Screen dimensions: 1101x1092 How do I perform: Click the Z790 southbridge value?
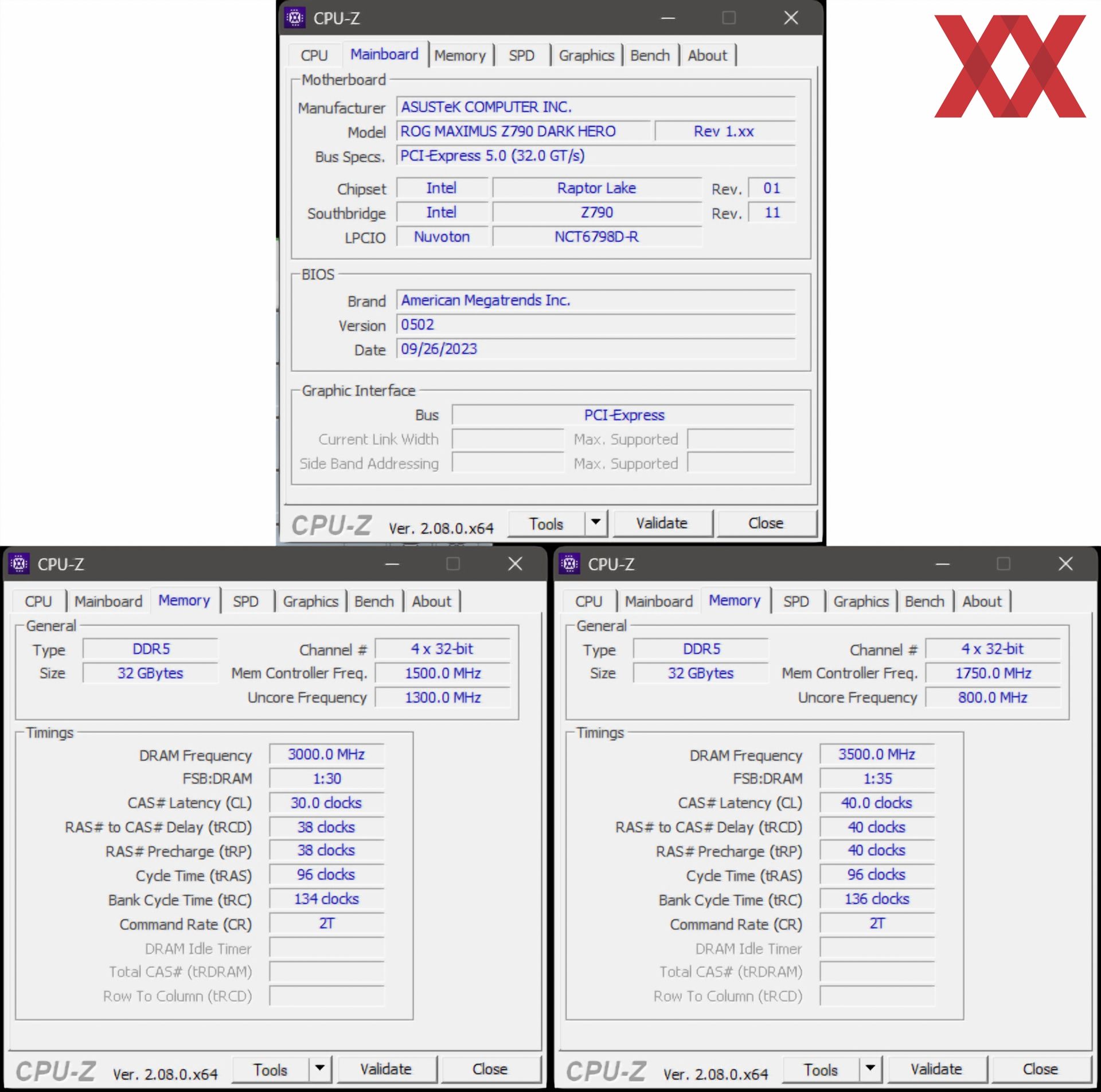click(x=597, y=213)
